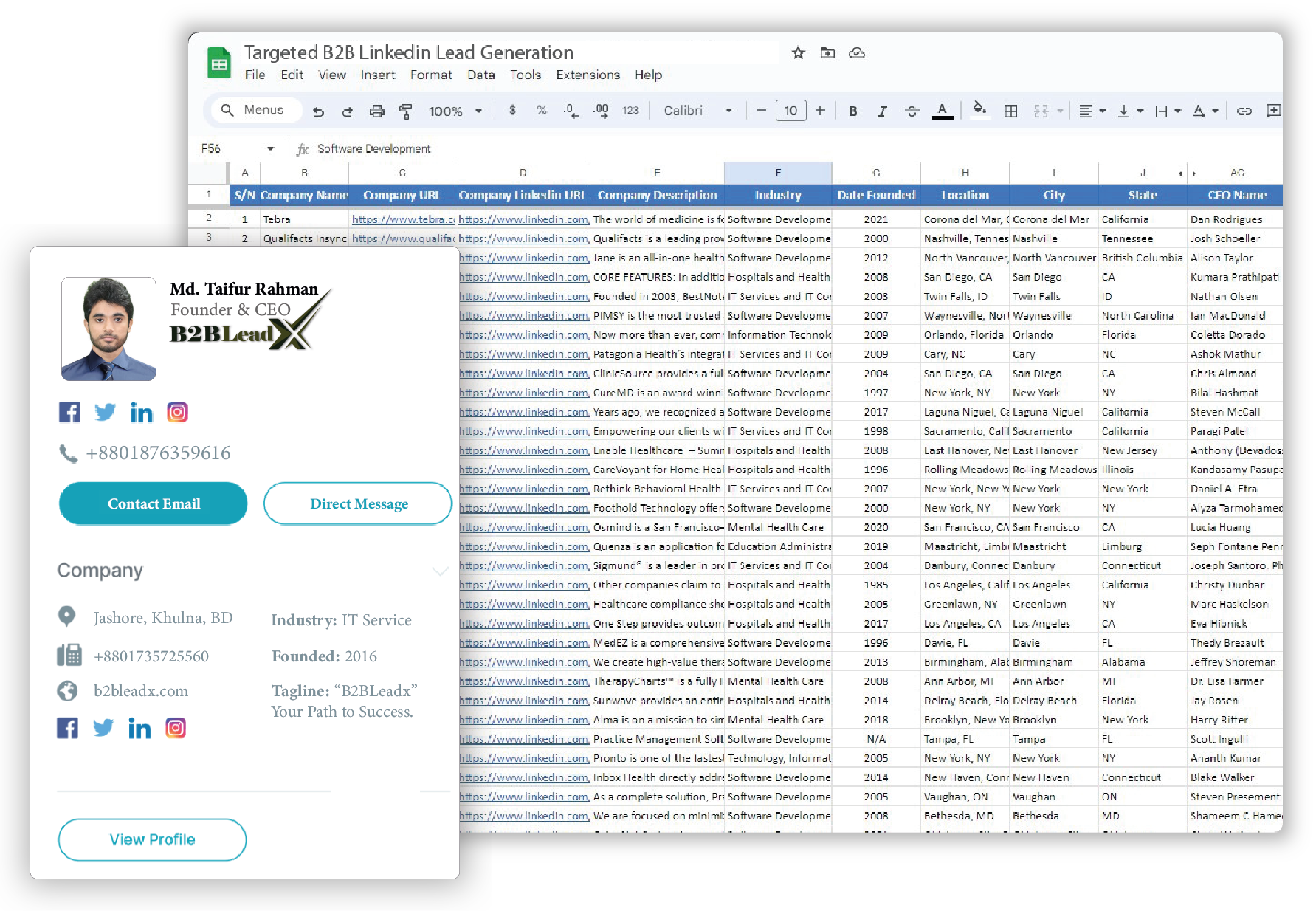
Task: Click the move to folder icon
Action: 827,53
